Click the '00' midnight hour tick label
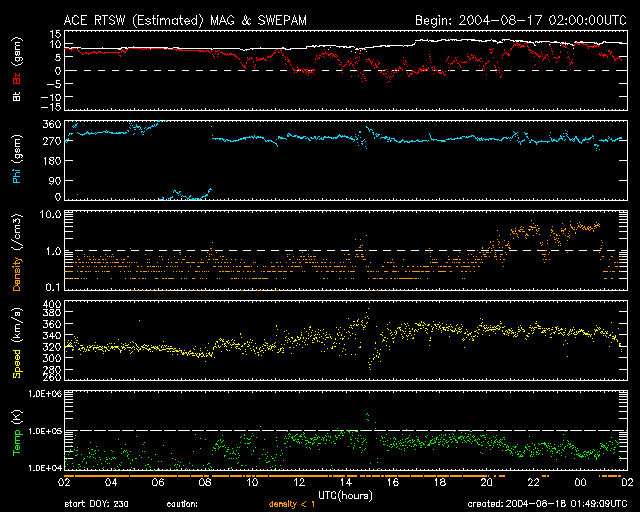Screen dimensions: 640x512 click(580, 482)
